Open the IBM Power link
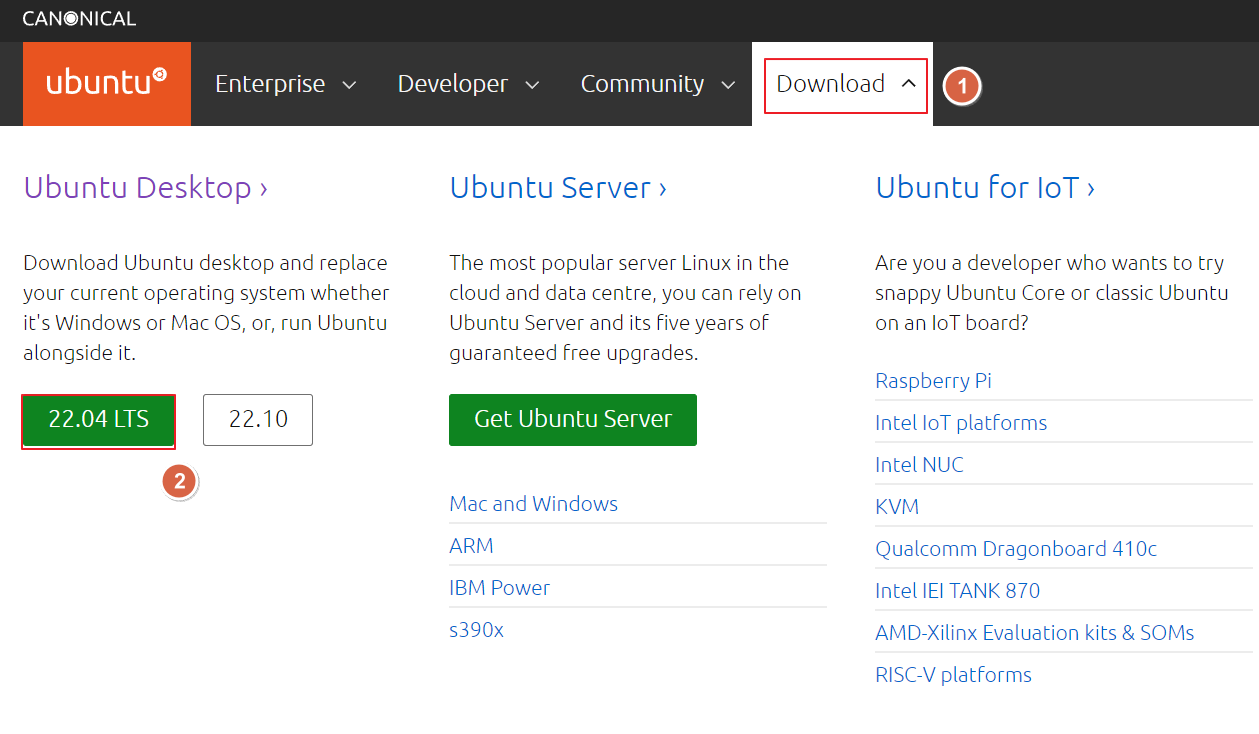This screenshot has width=1259, height=734. click(x=500, y=588)
